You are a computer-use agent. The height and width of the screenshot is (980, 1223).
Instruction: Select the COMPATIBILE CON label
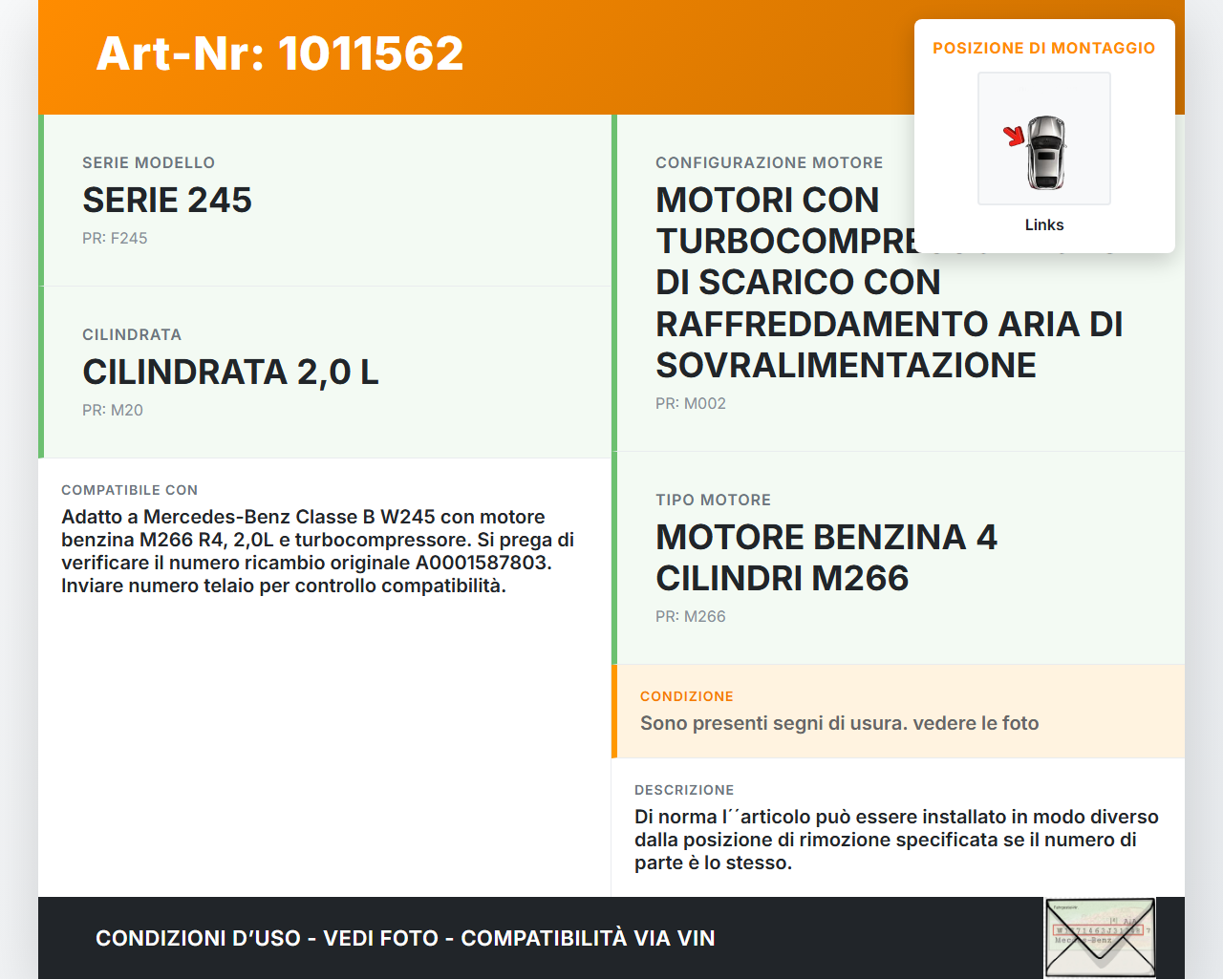[x=130, y=490]
